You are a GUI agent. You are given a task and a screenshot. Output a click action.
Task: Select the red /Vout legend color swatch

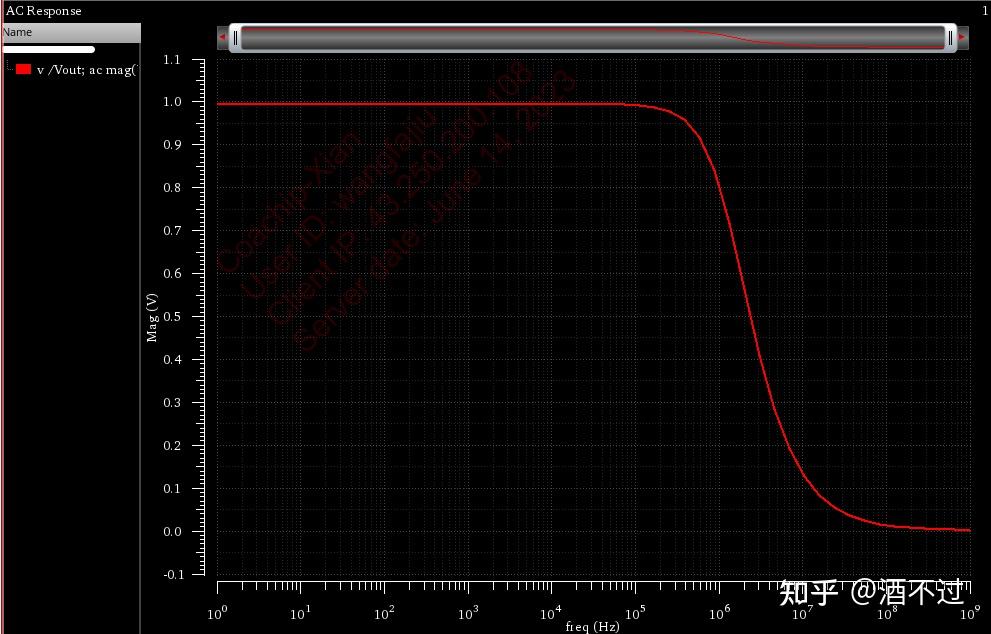[x=22, y=70]
